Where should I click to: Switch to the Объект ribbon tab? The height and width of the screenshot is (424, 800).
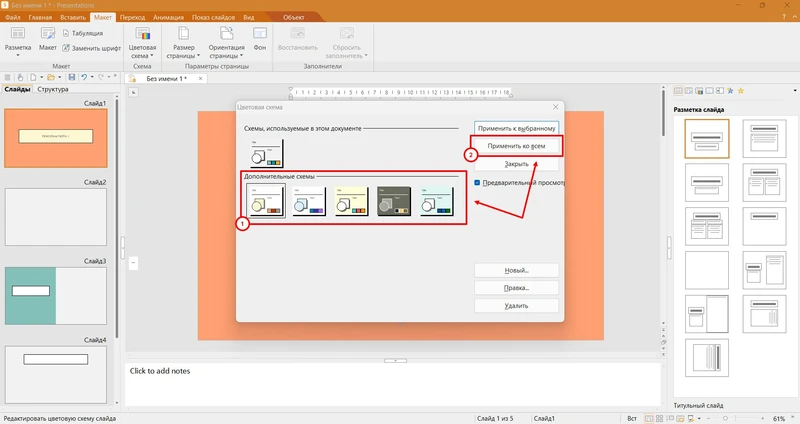coord(294,17)
